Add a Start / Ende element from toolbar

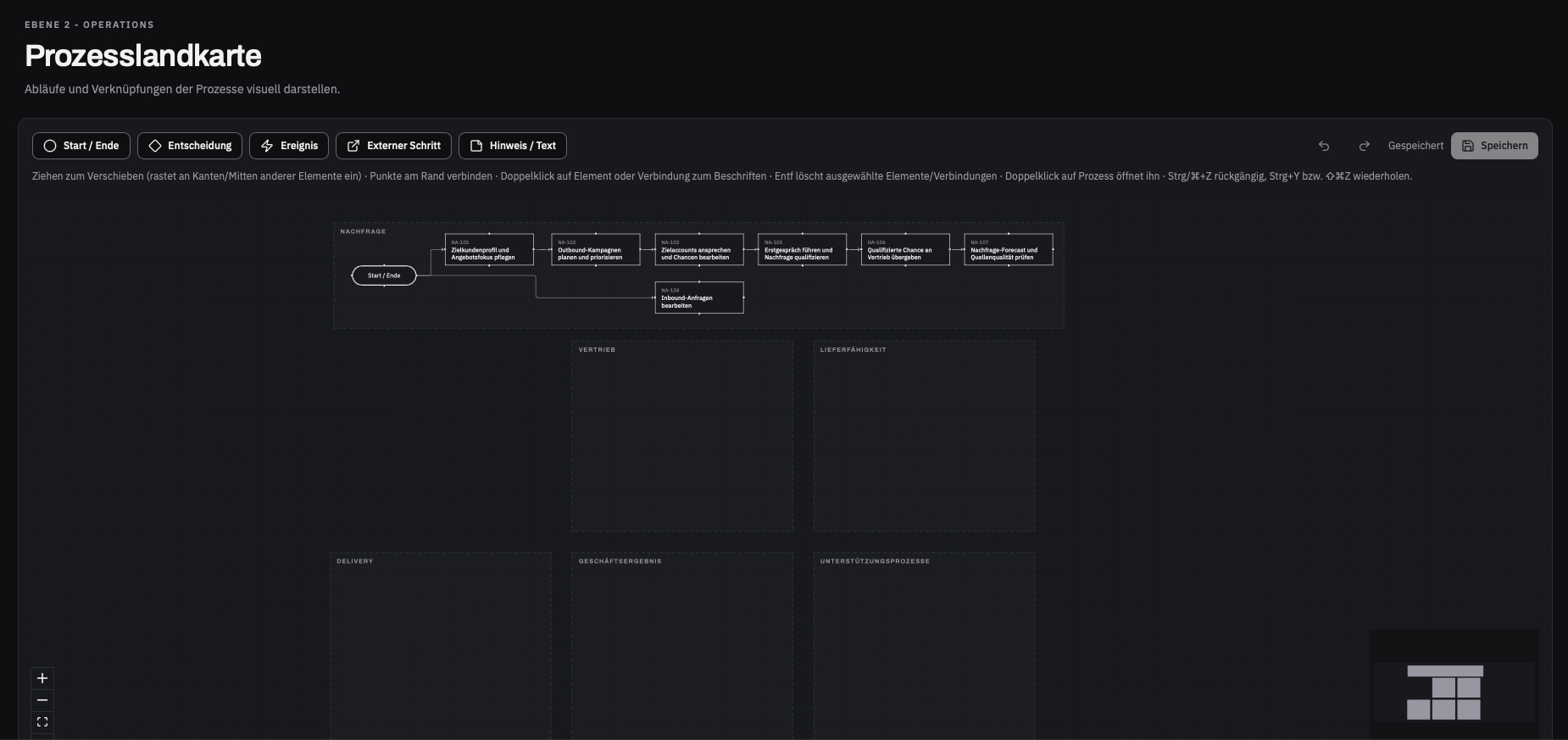pos(81,146)
